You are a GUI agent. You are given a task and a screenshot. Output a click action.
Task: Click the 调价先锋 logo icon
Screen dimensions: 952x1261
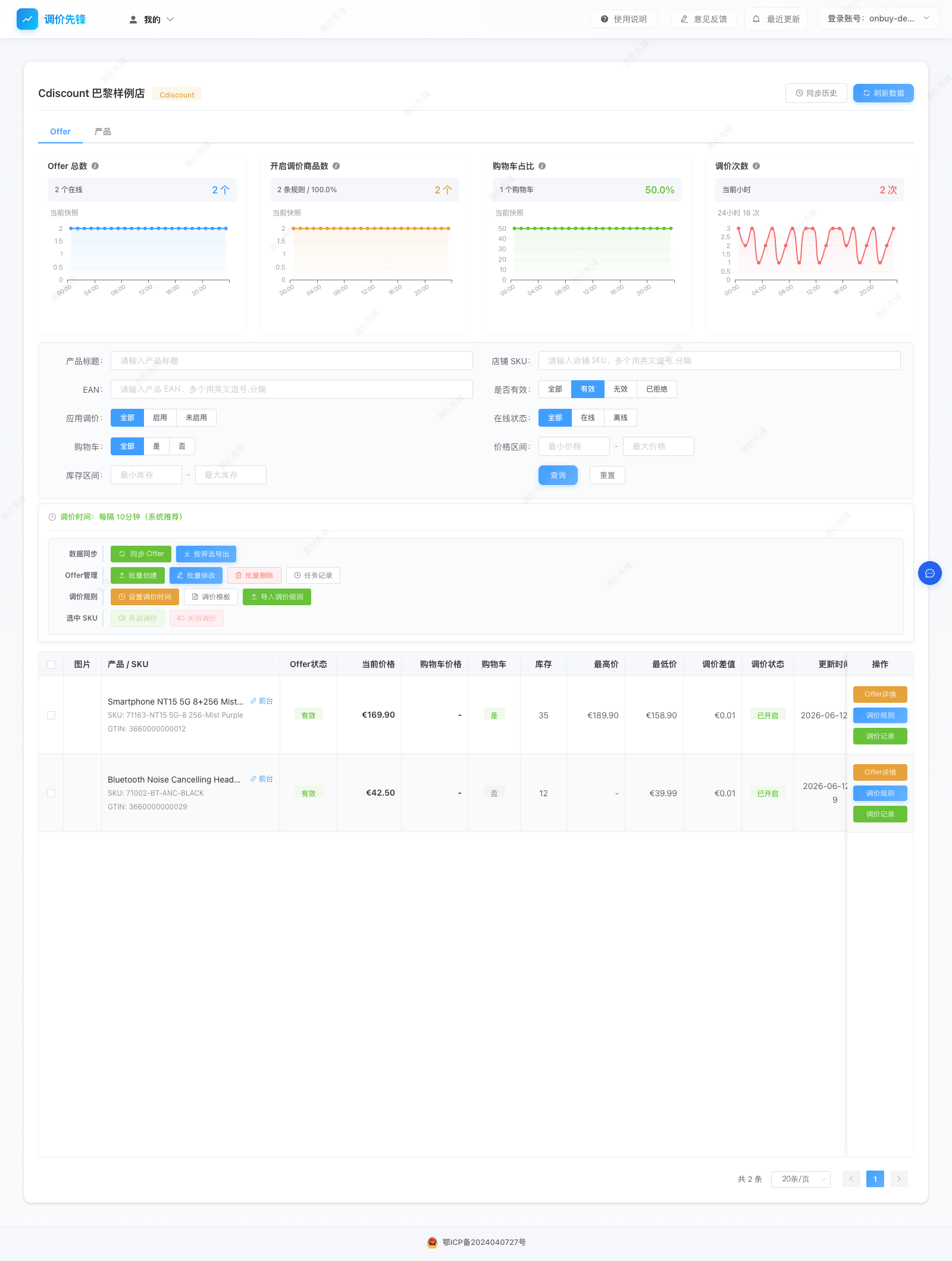tap(27, 19)
